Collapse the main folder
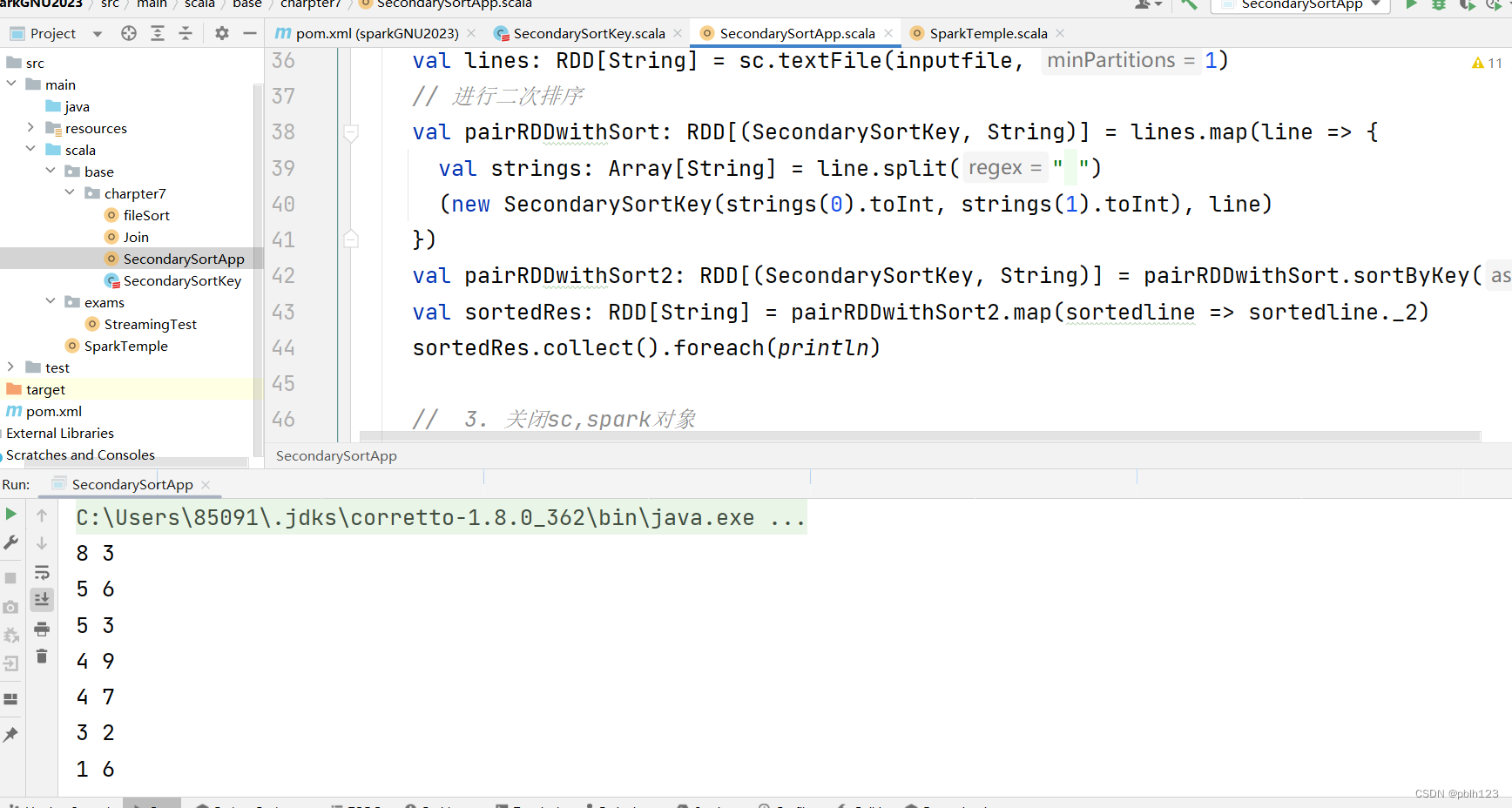1512x808 pixels. pyautogui.click(x=11, y=84)
